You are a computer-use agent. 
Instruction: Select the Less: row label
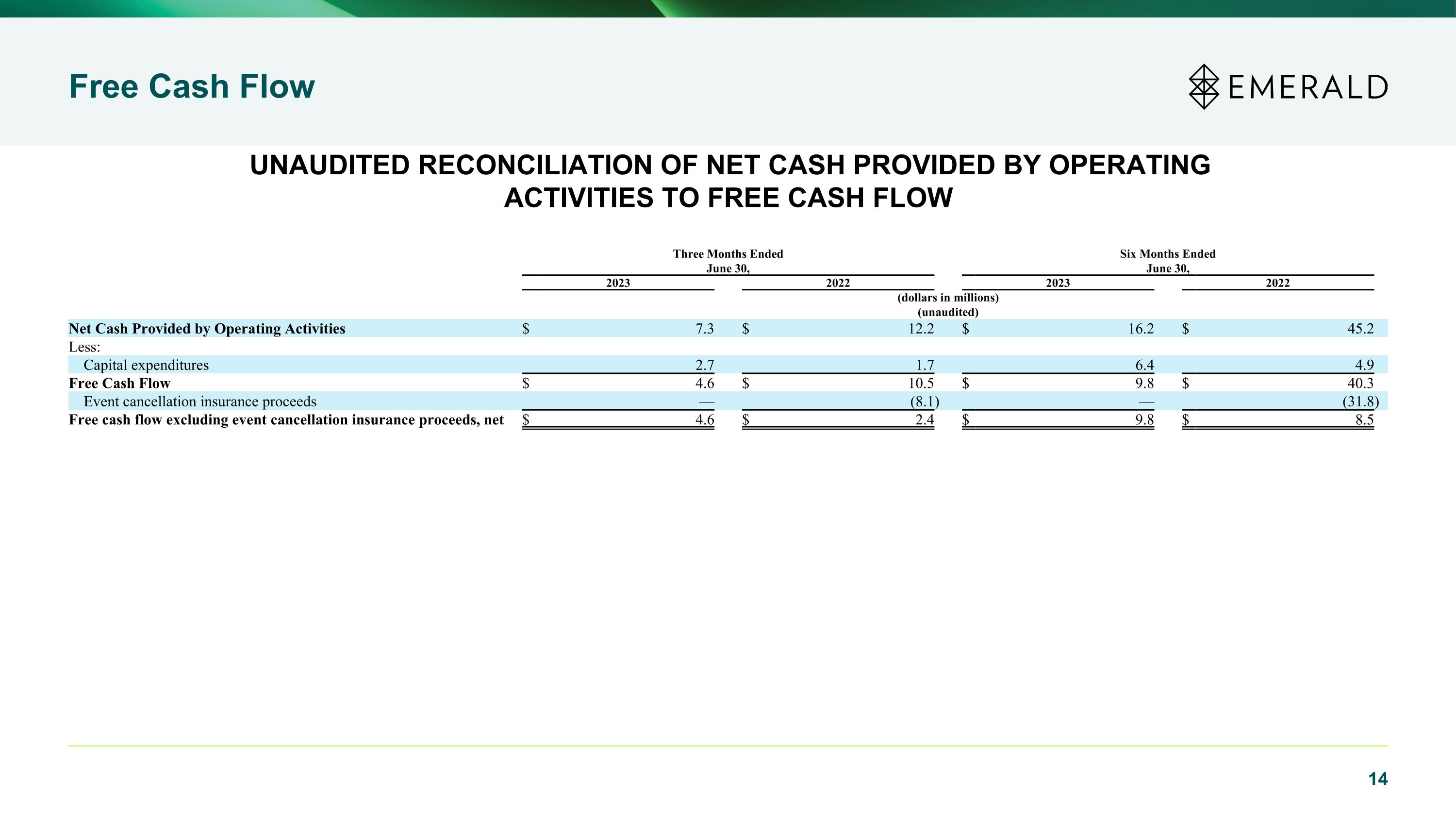coord(84,347)
